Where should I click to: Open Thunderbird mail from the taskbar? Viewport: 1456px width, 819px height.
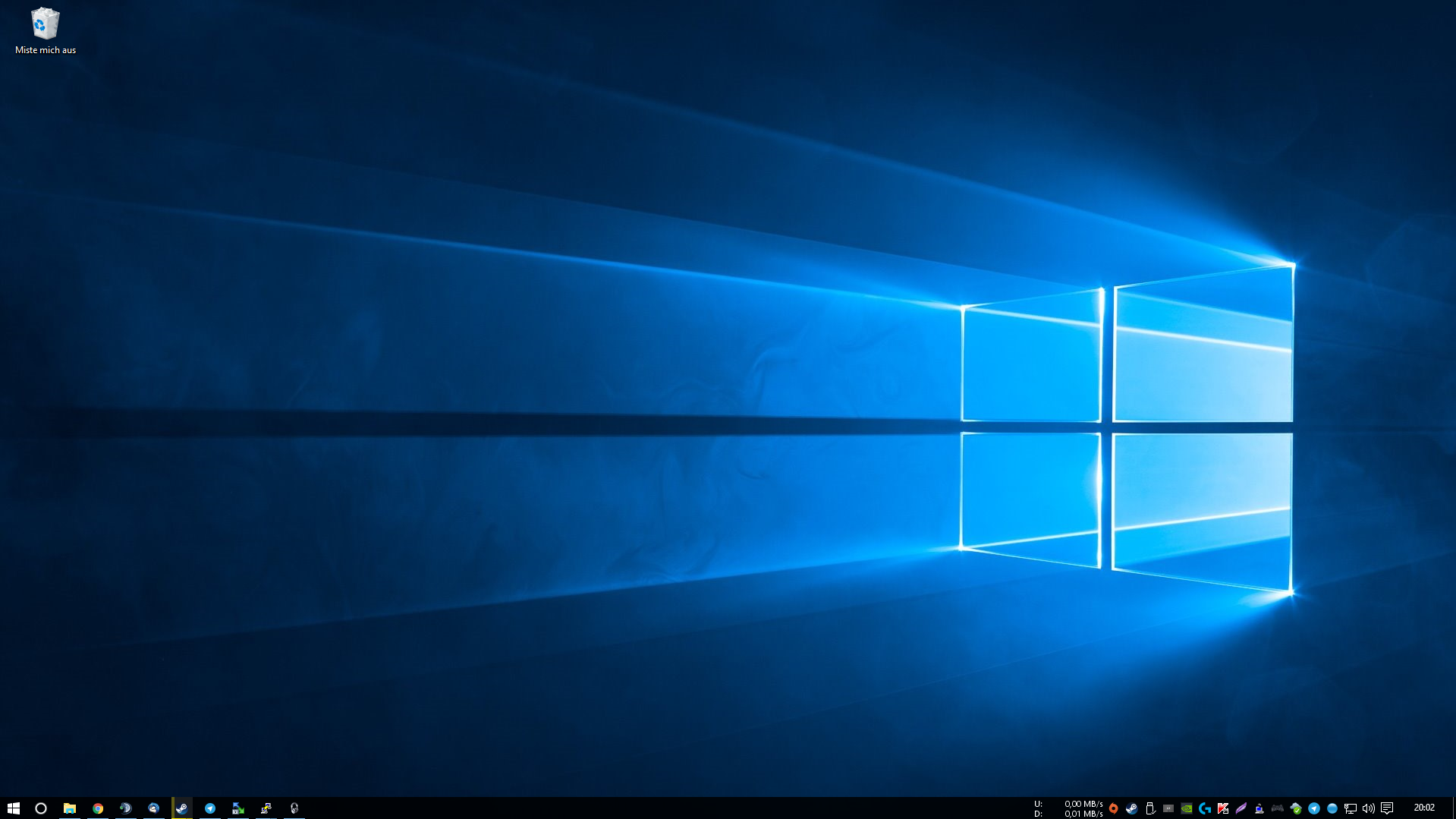pyautogui.click(x=153, y=808)
